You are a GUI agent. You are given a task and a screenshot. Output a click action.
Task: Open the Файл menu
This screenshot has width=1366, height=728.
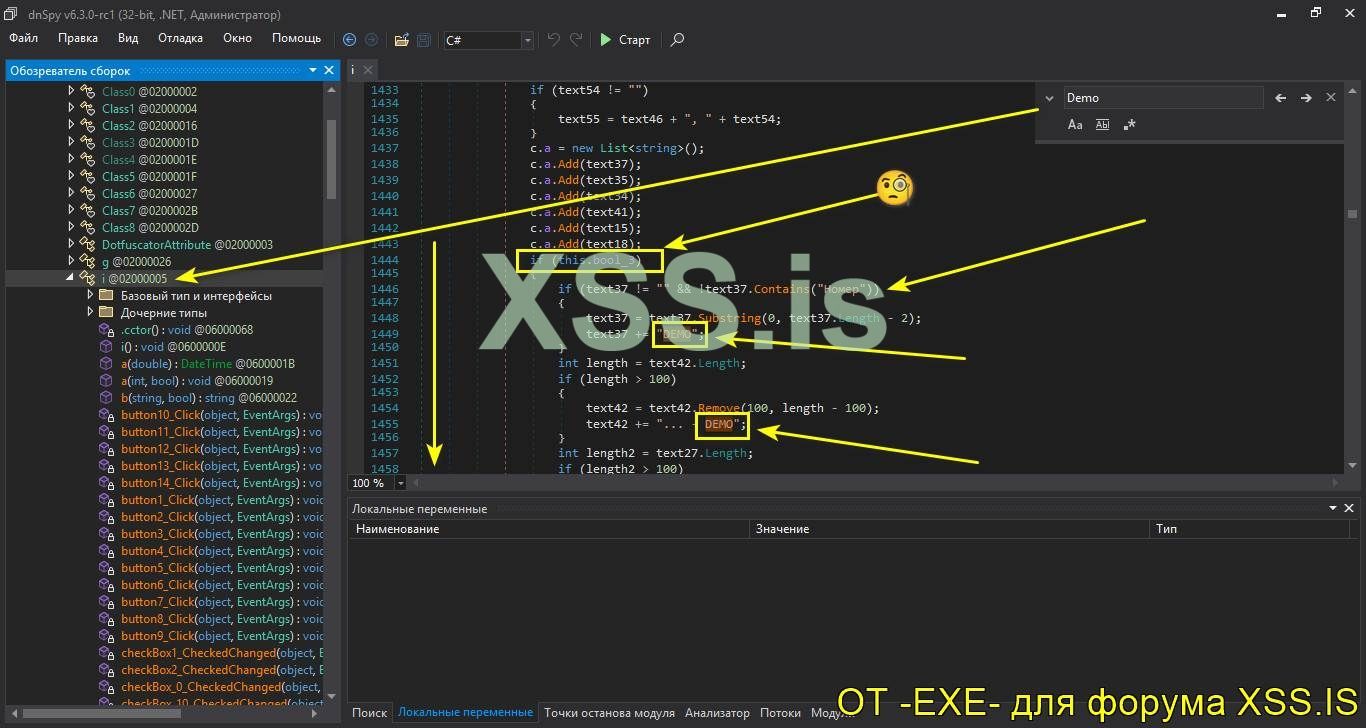[24, 38]
